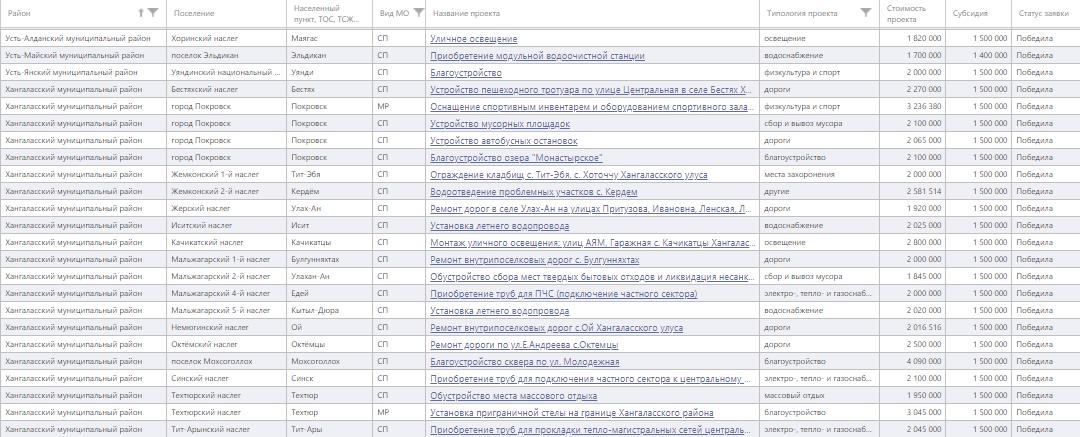This screenshot has height=437, width=1080.
Task: Sort by the Населенный пункт, ТОС, ТСЖ header
Action: click(326, 13)
